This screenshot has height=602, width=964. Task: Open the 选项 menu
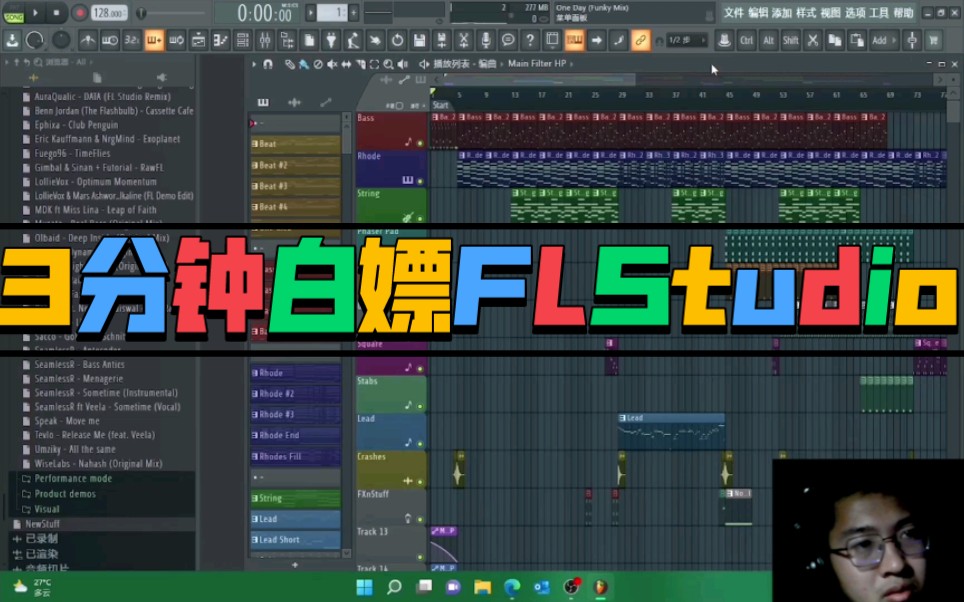coord(857,12)
